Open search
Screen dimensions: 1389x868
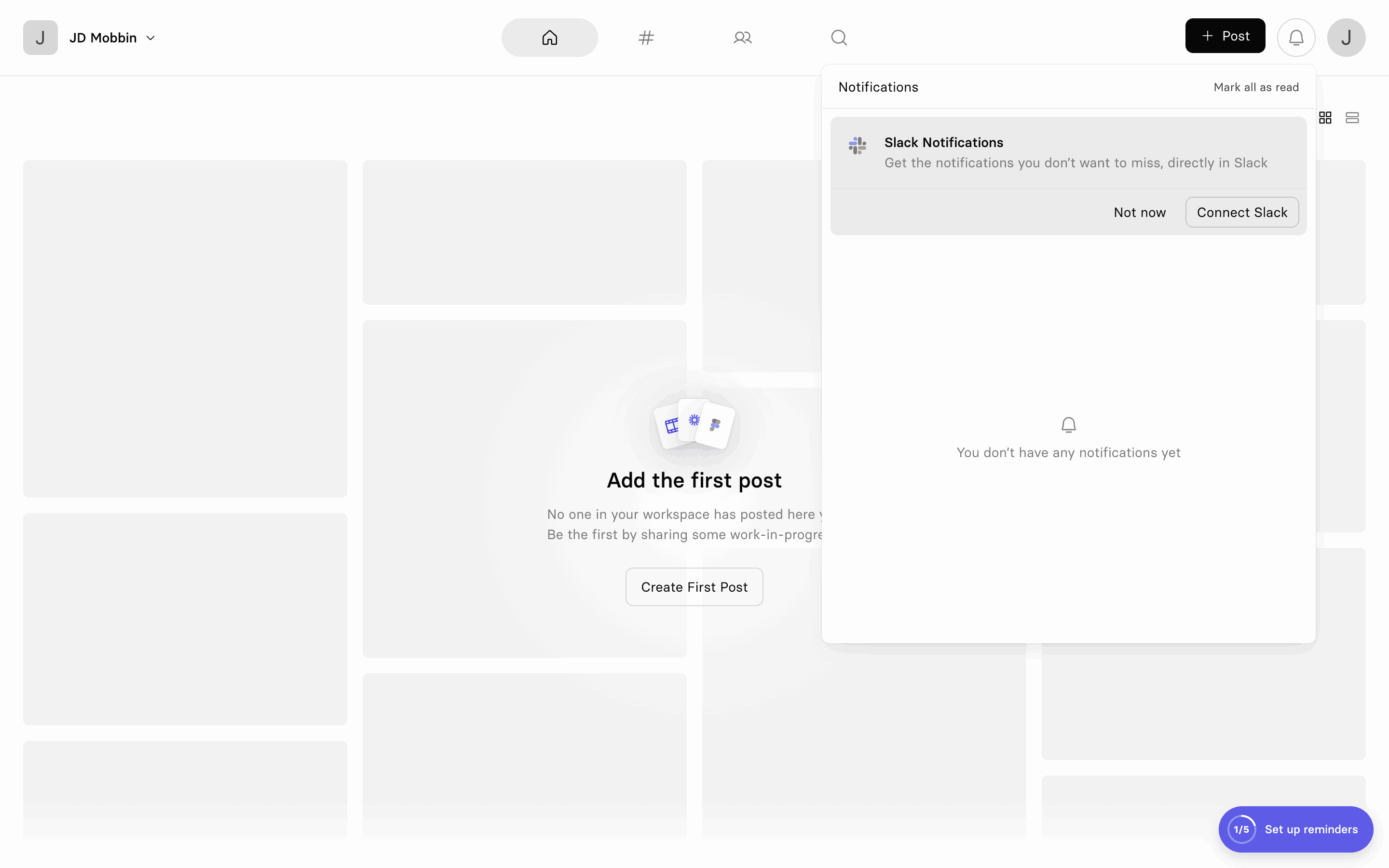tap(839, 37)
